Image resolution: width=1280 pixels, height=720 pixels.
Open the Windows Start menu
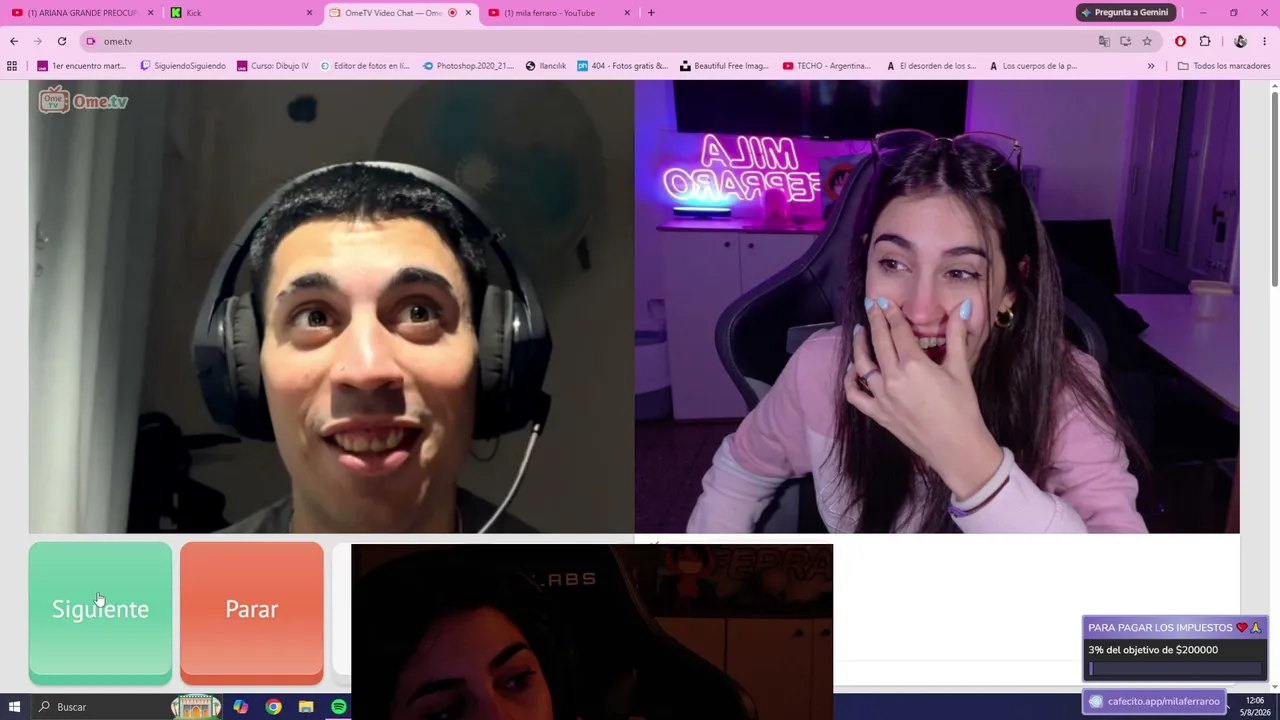tap(14, 707)
